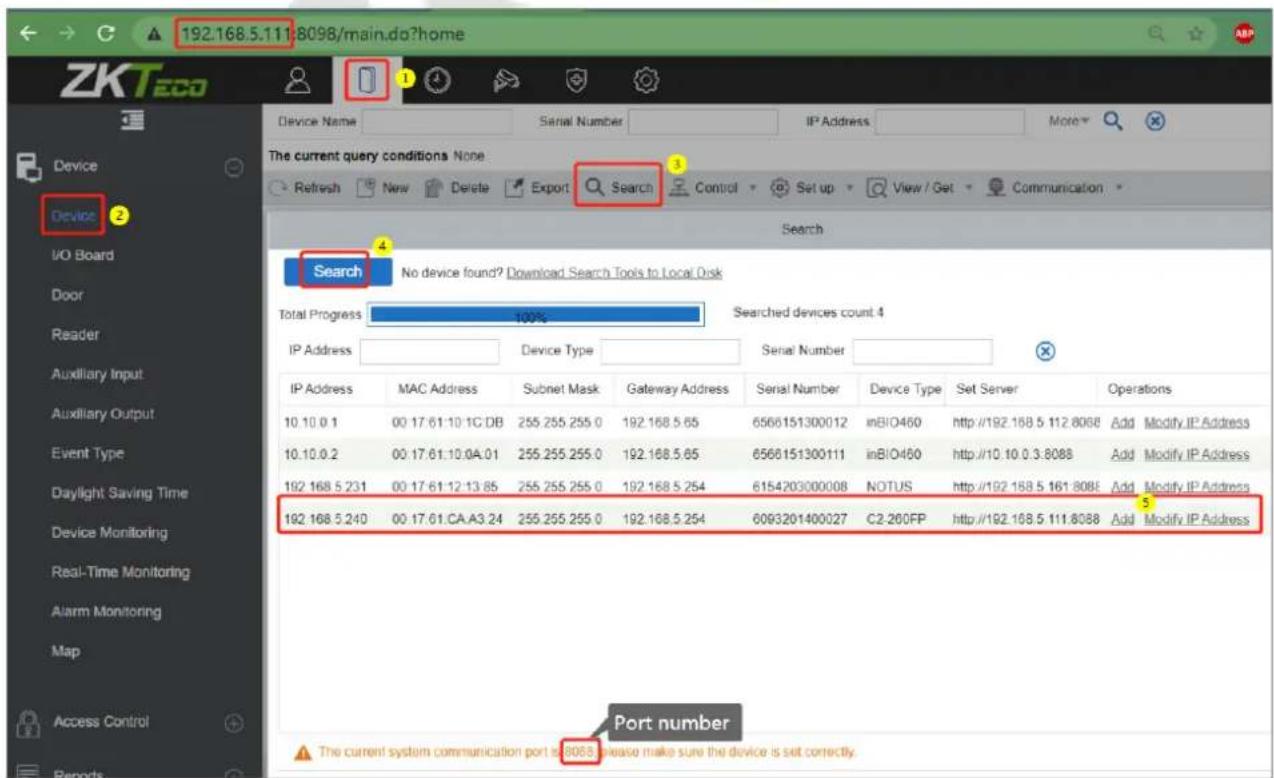Select Device in the sidebar
Screen dimensions: 1274x778
[x=74, y=215]
